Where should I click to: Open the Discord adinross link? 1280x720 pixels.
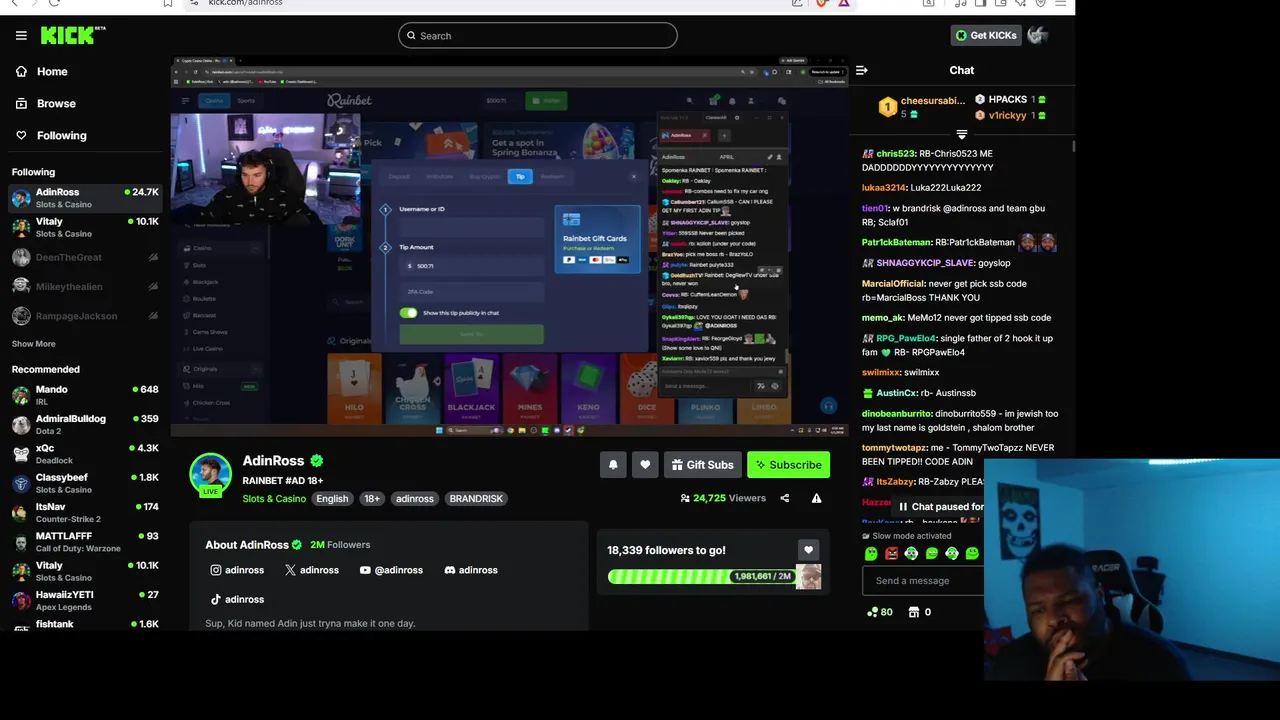coord(471,570)
